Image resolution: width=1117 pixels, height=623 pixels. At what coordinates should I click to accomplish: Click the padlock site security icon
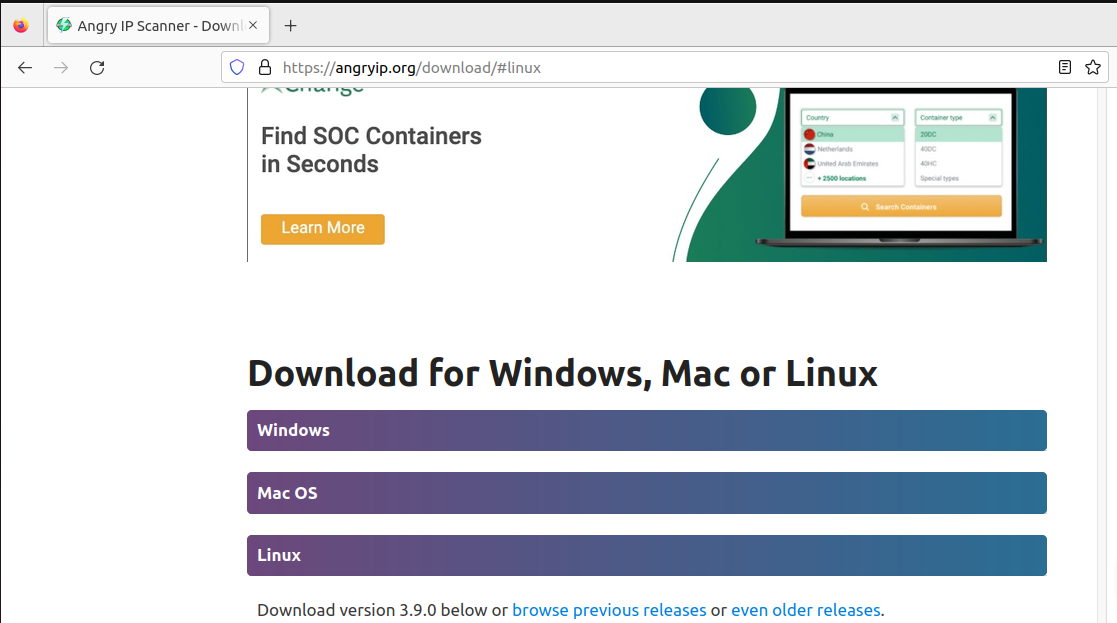tap(263, 67)
